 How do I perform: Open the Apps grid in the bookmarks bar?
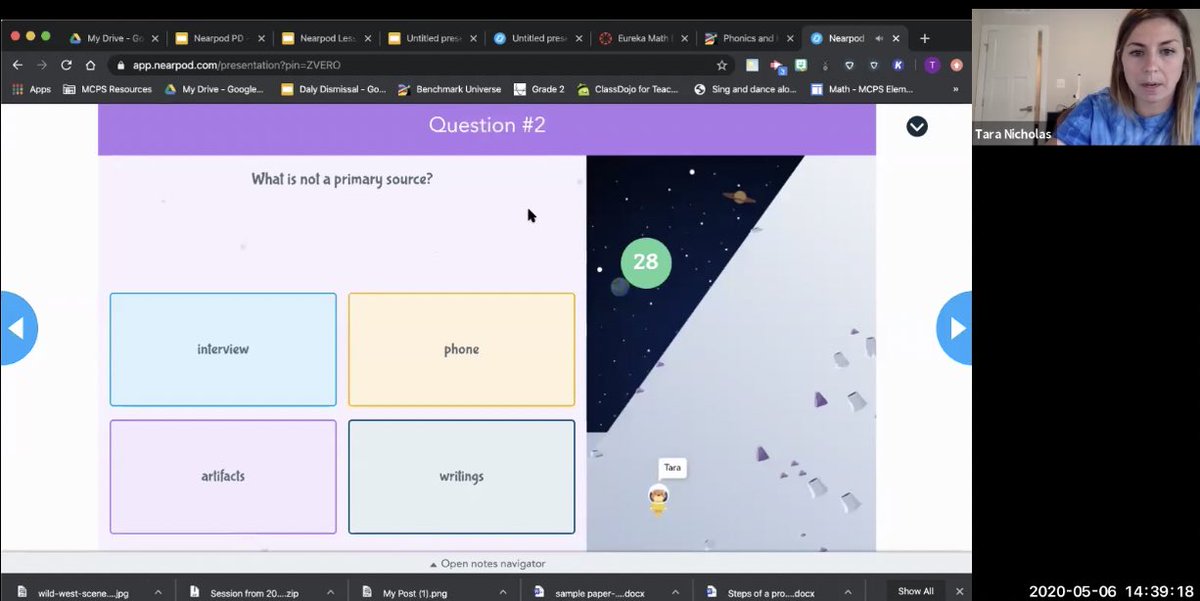(31, 89)
